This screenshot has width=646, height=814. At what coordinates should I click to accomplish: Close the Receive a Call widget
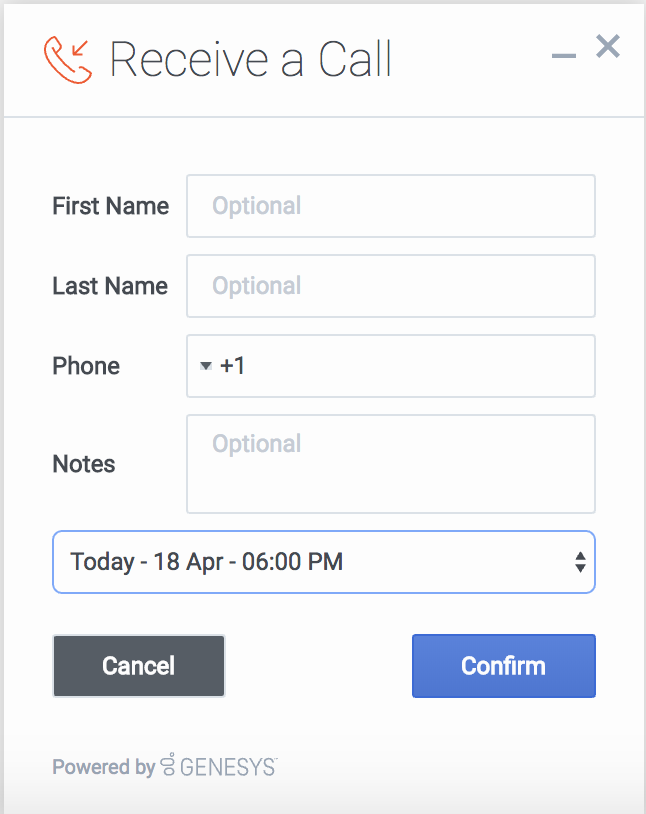(608, 46)
